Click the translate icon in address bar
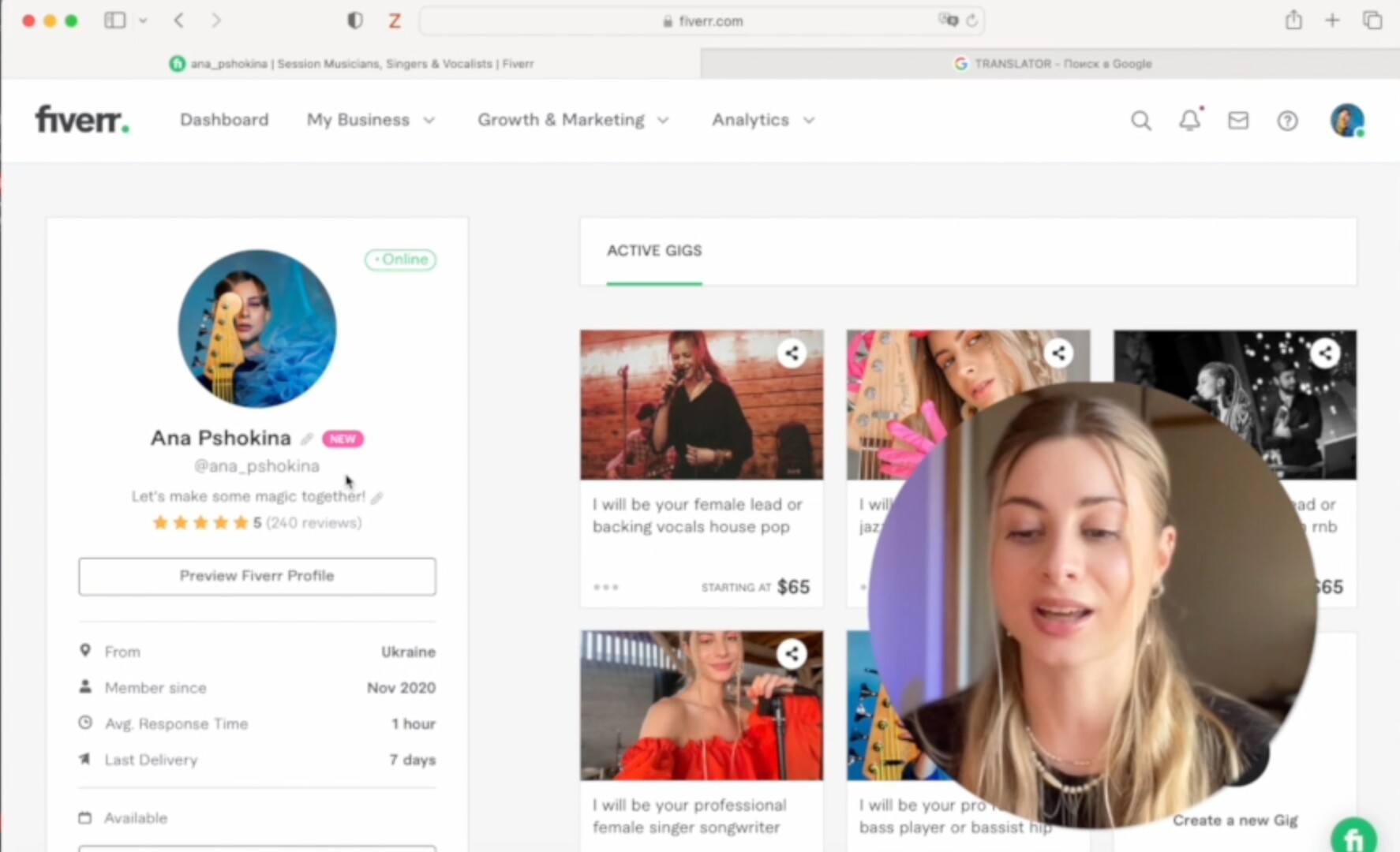 (x=948, y=21)
